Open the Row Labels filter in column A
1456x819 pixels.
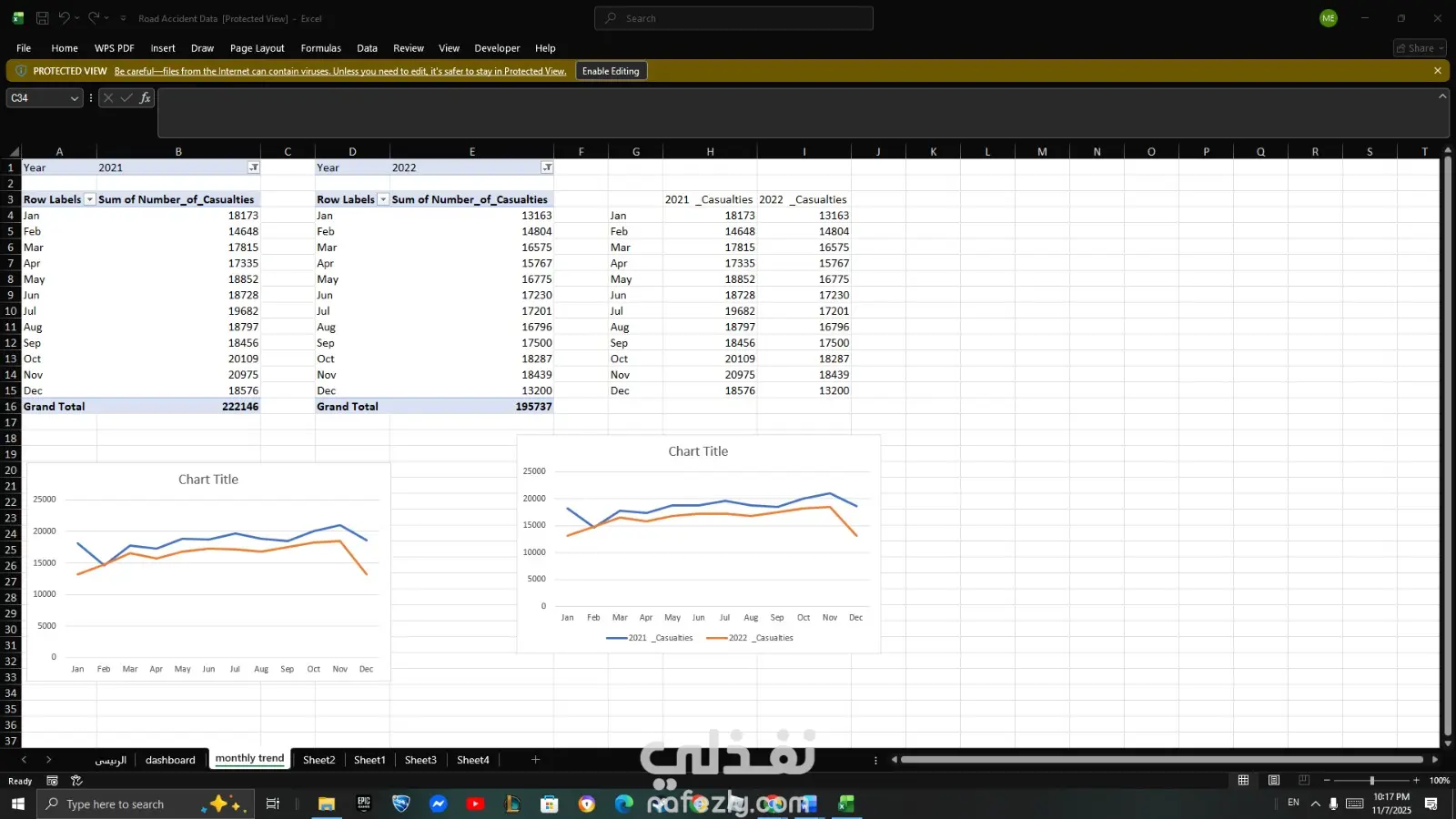coord(89,199)
